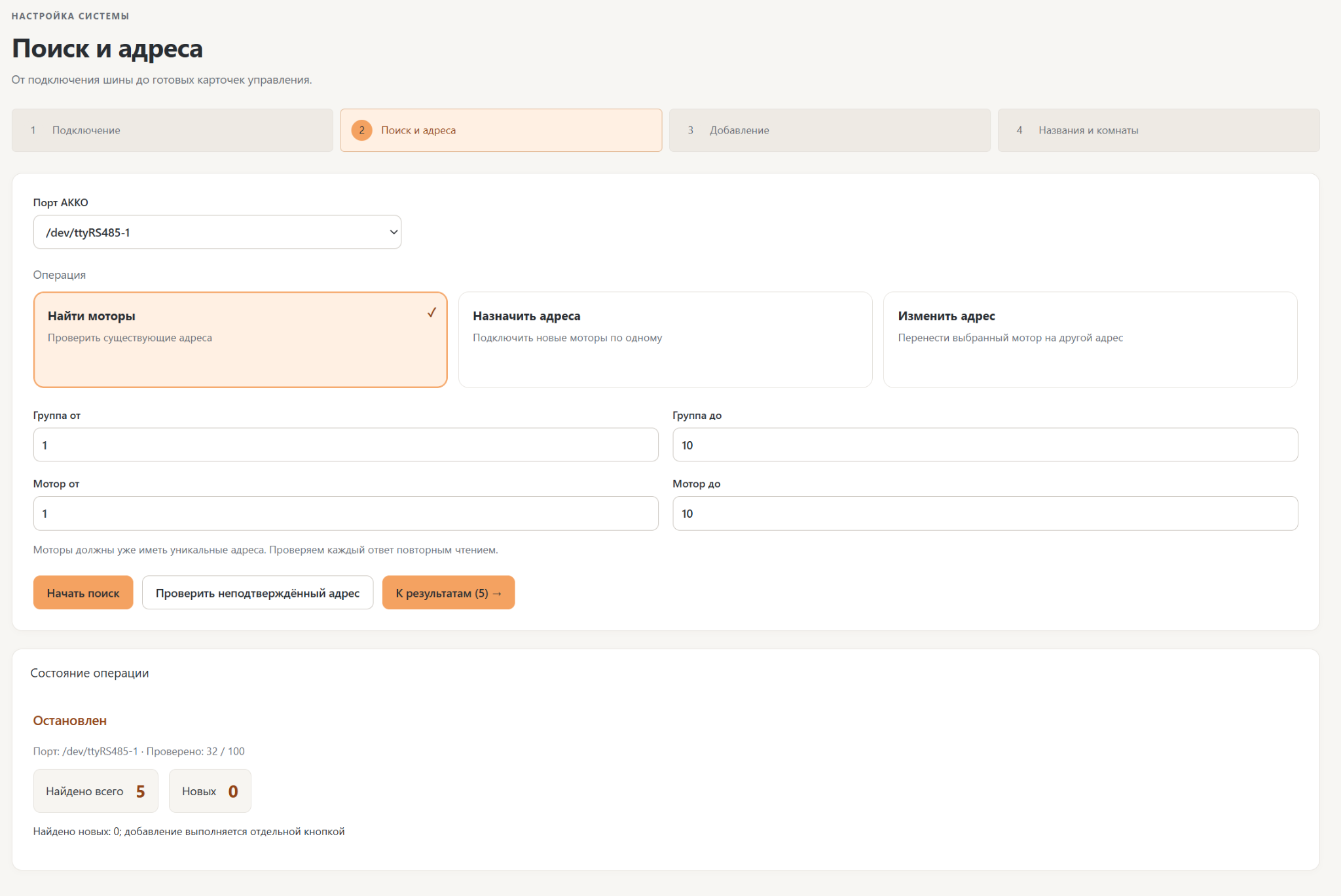Focus the Мотор до input field
This screenshot has width=1341, height=896.
point(985,514)
